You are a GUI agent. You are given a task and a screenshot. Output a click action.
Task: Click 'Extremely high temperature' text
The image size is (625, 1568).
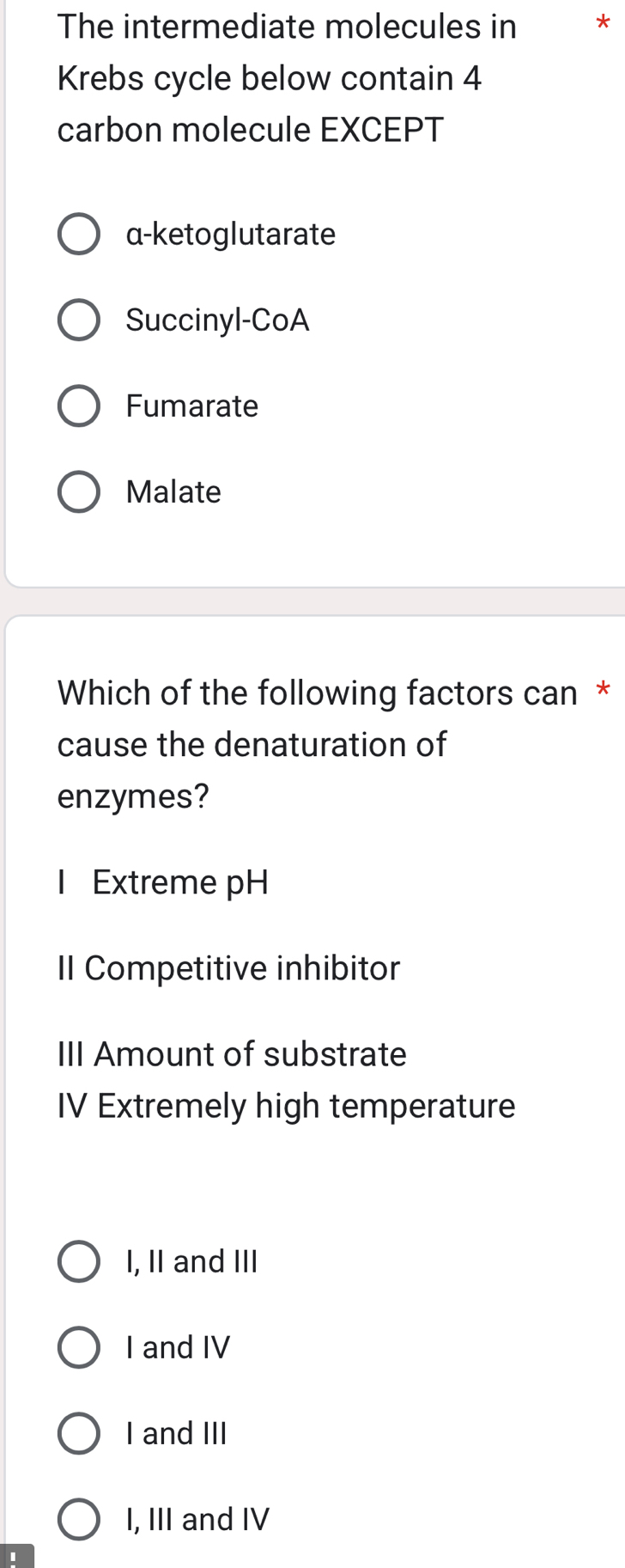point(285,1107)
